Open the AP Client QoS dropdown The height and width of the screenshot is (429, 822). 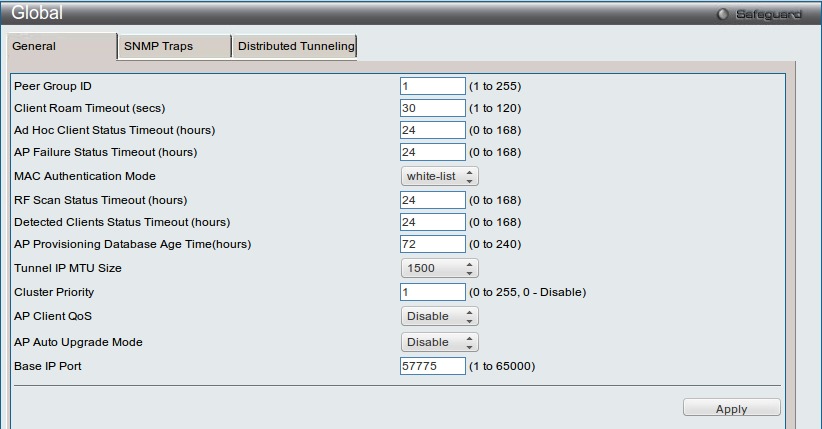[439, 316]
